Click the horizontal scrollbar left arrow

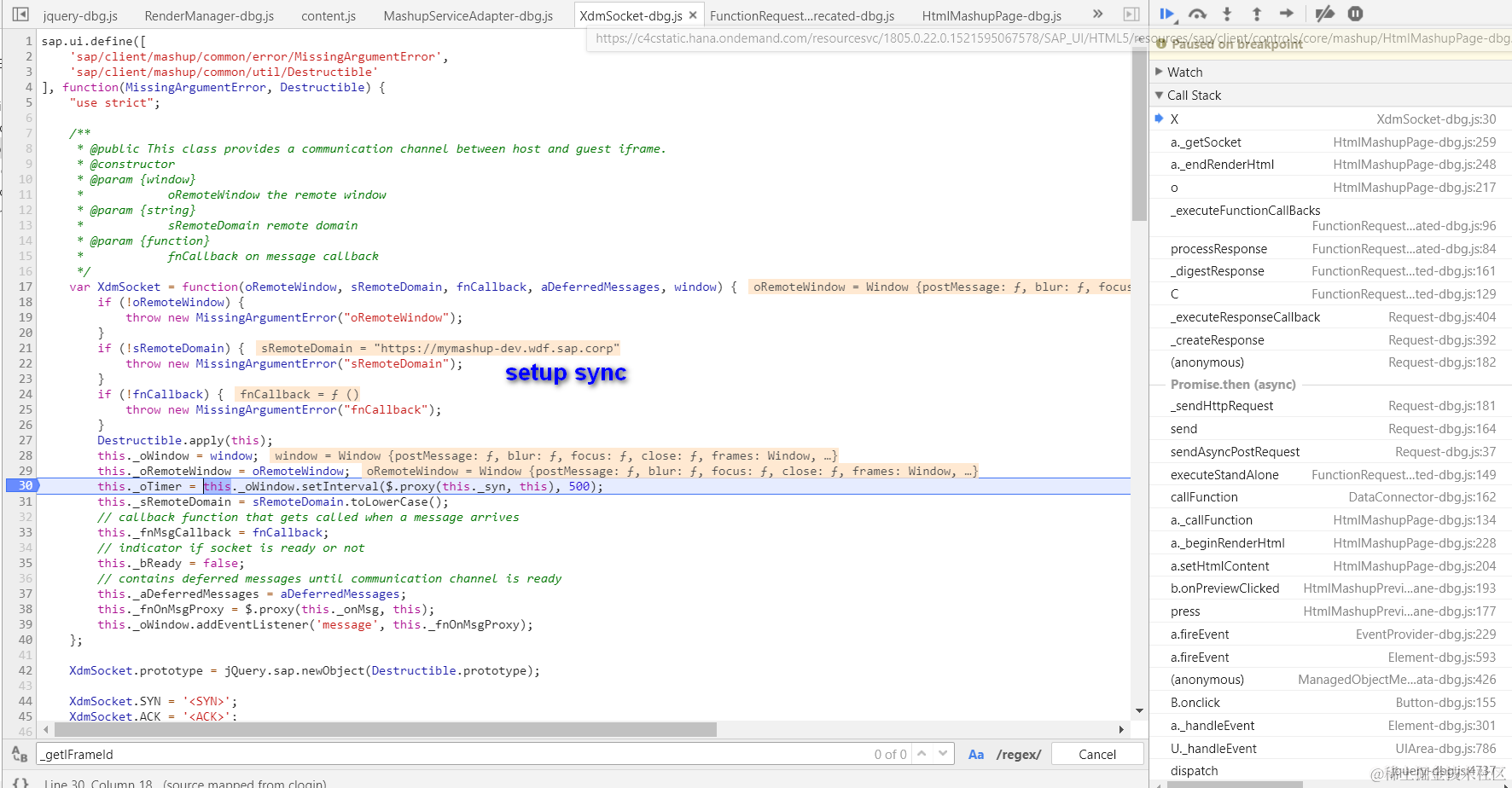pos(46,730)
